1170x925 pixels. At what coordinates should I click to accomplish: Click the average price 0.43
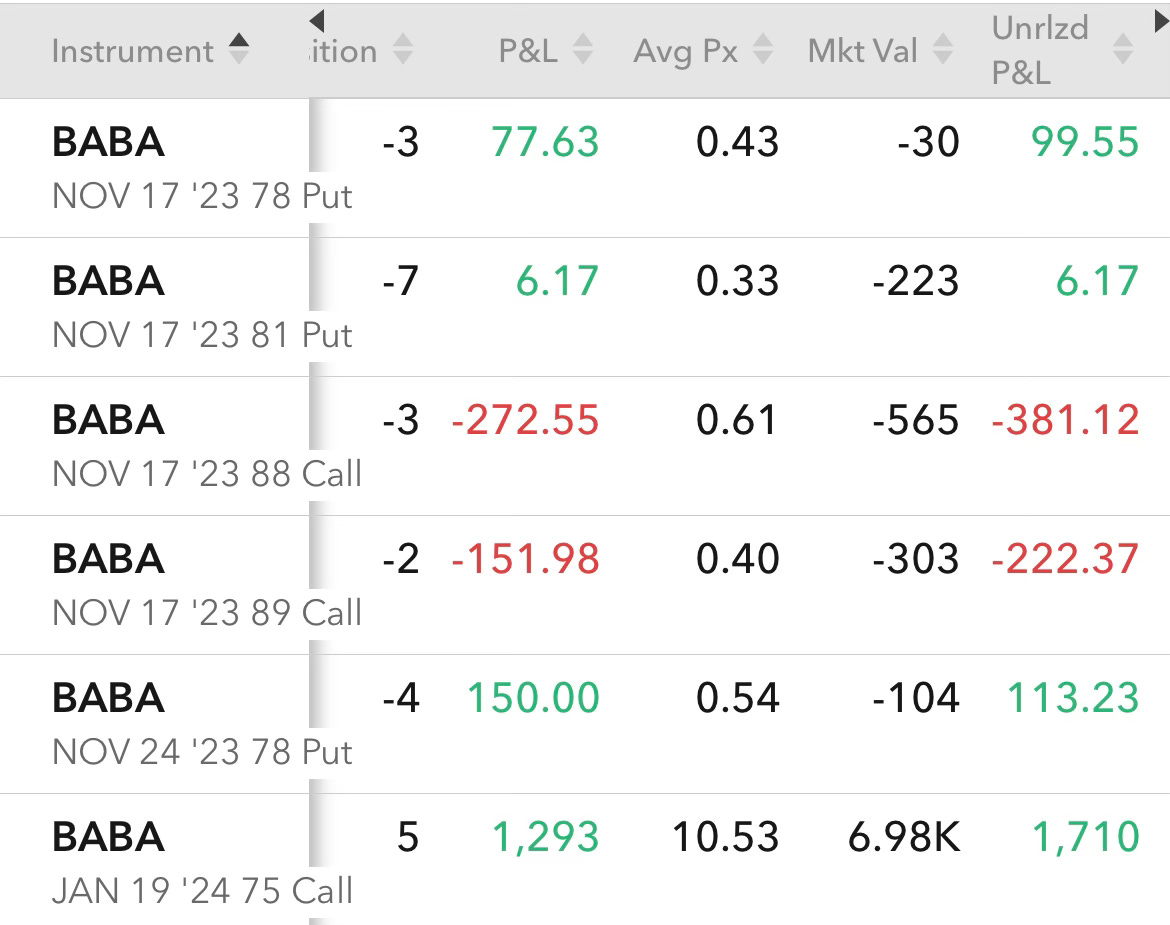tap(737, 142)
